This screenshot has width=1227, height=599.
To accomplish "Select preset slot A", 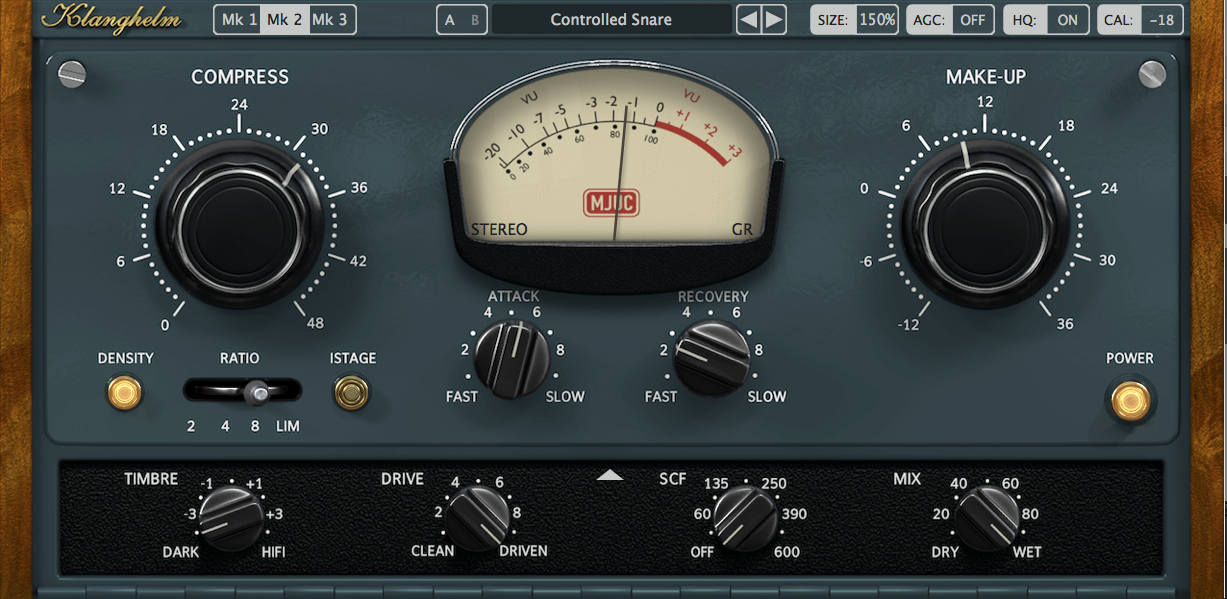I will pyautogui.click(x=450, y=20).
